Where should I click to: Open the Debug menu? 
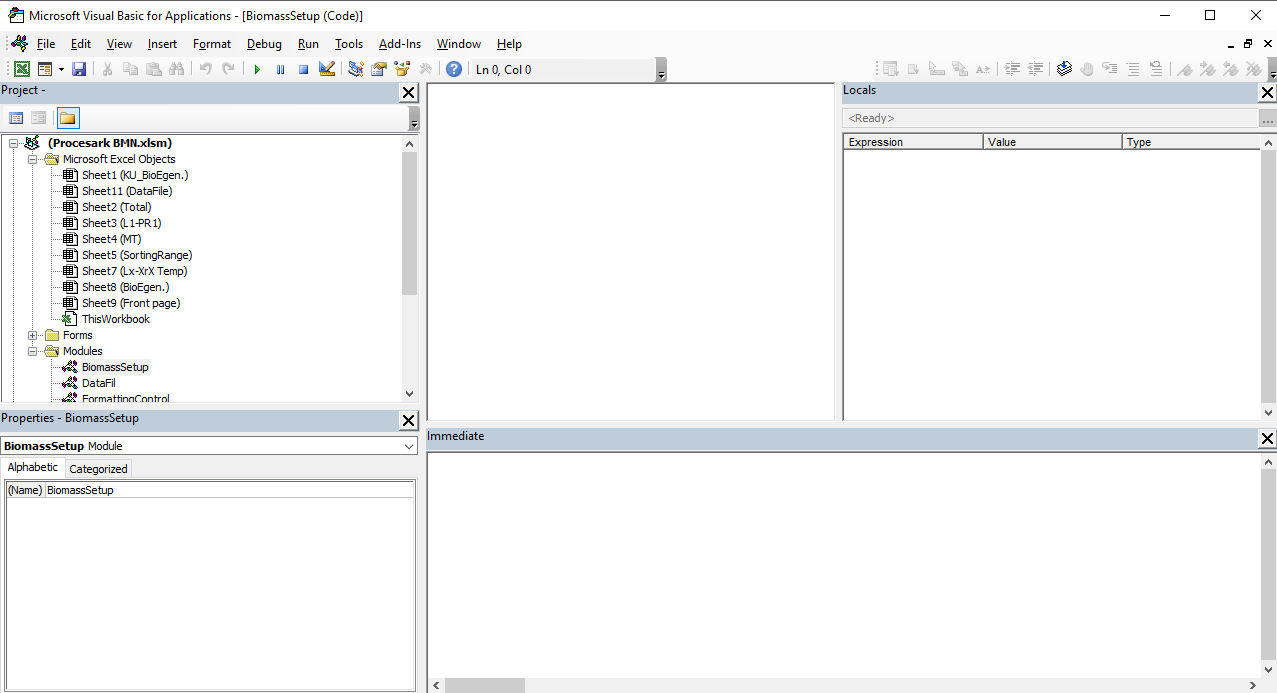point(264,44)
